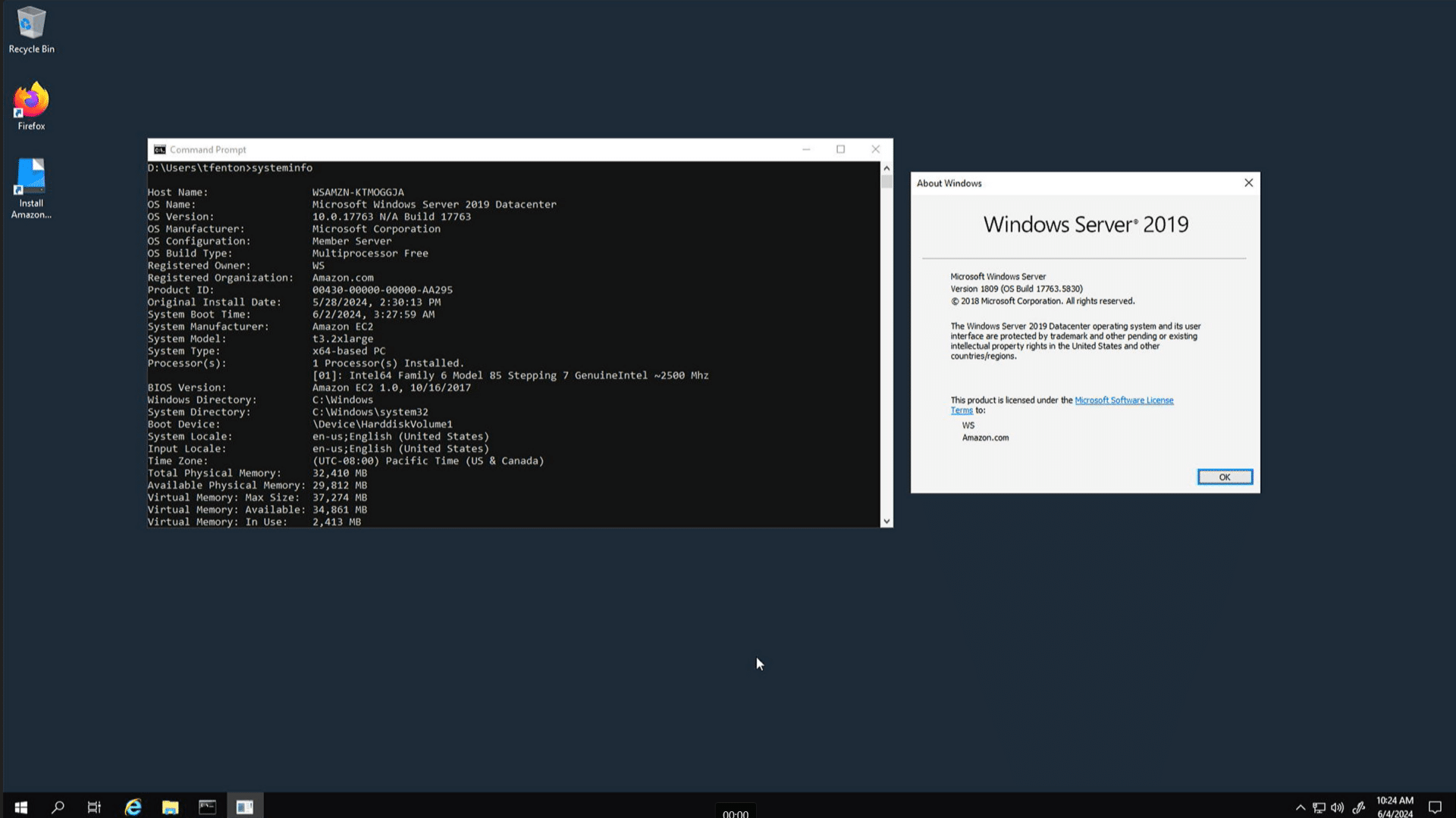Click the pen/input tray icon
Viewport: 1456px width, 818px height.
(1359, 807)
